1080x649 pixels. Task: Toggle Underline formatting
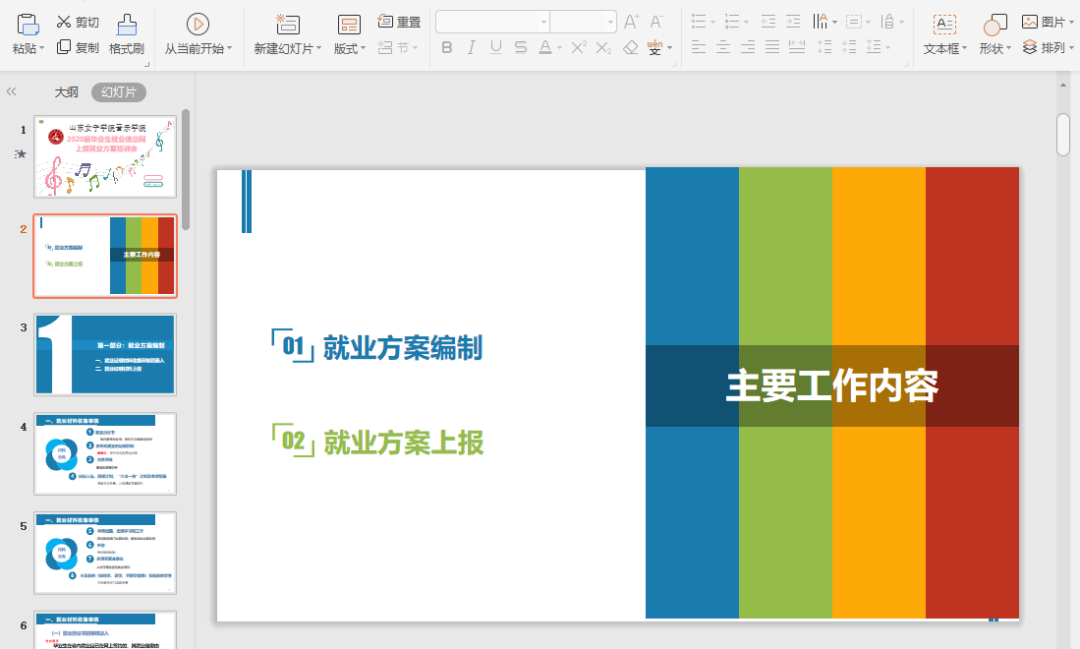(495, 47)
